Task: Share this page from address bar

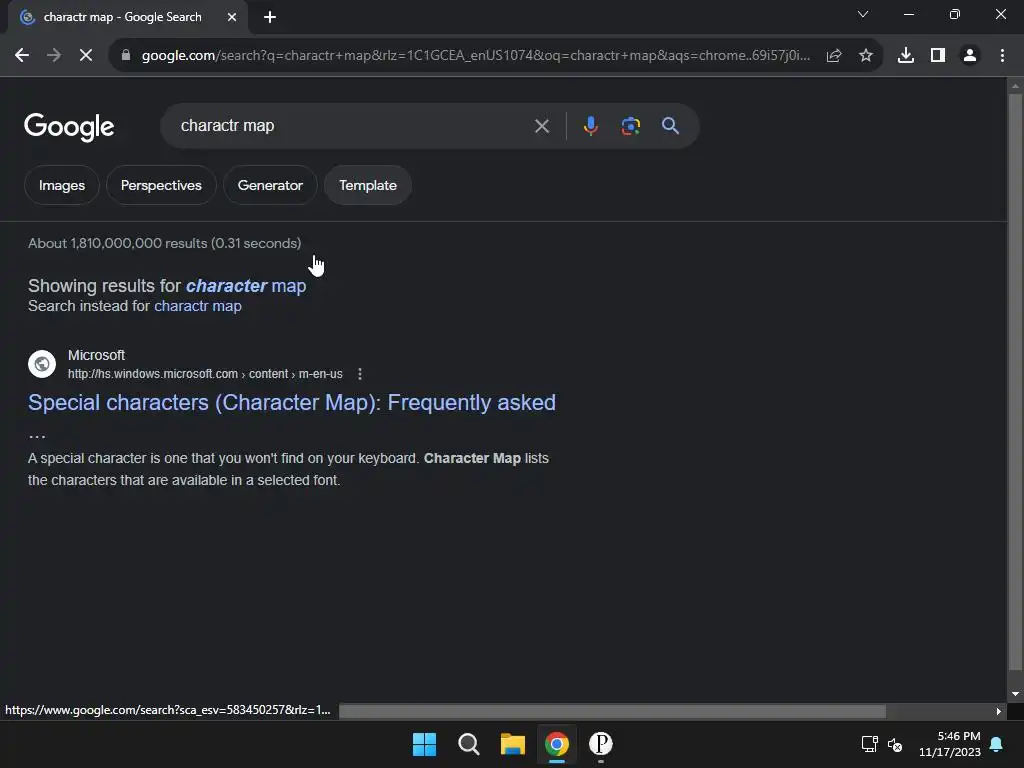Action: pos(834,56)
